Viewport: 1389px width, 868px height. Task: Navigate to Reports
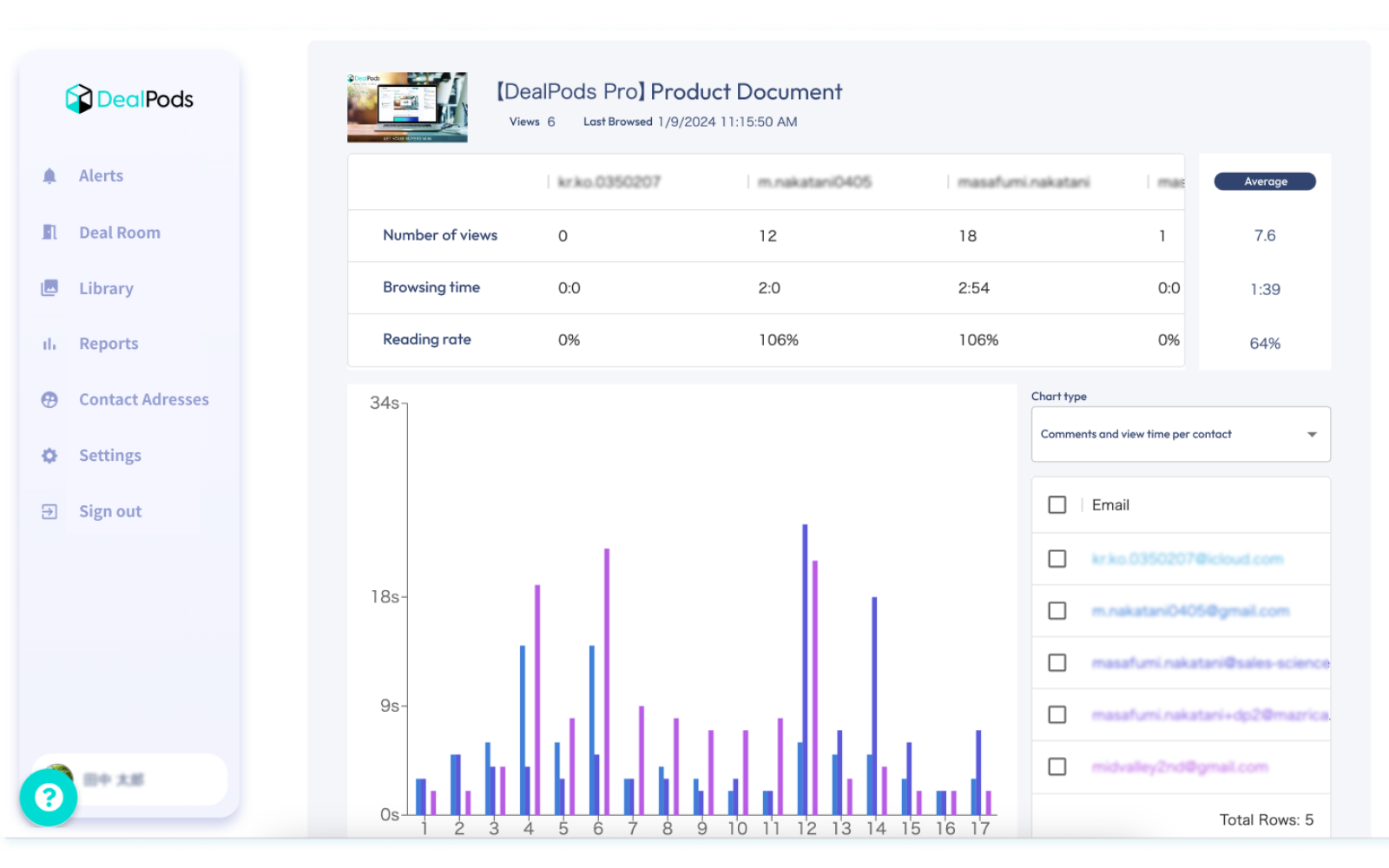(x=109, y=344)
